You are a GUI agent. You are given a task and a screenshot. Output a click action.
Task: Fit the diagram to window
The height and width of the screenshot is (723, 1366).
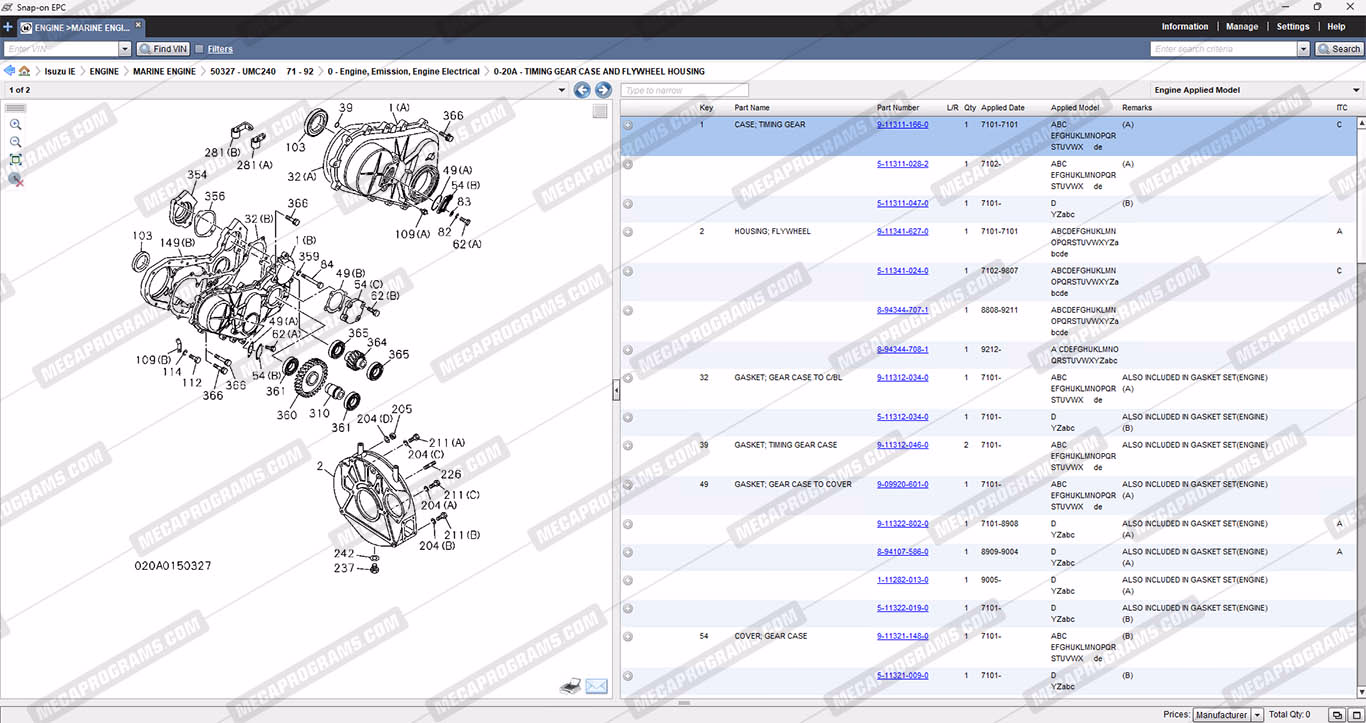click(x=15, y=160)
